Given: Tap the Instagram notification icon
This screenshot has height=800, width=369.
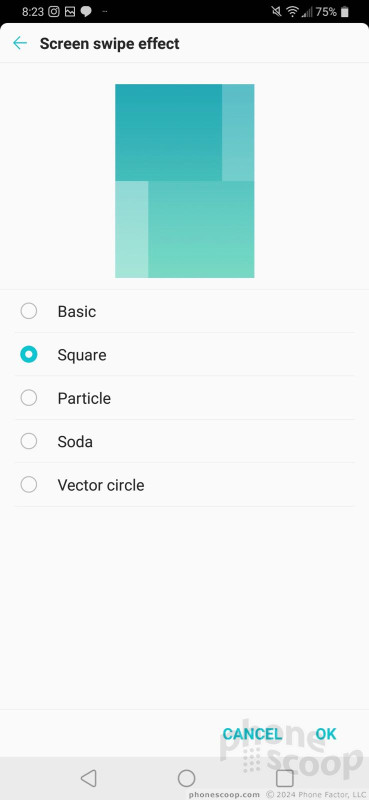Looking at the screenshot, I should [54, 11].
